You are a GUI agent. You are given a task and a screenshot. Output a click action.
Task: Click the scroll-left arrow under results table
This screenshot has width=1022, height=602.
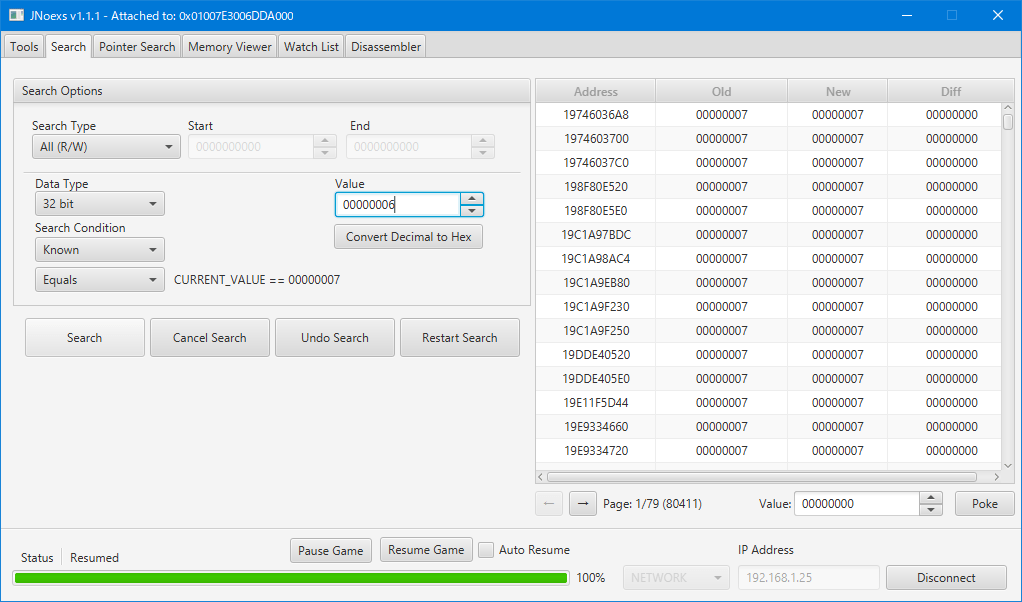[x=540, y=477]
